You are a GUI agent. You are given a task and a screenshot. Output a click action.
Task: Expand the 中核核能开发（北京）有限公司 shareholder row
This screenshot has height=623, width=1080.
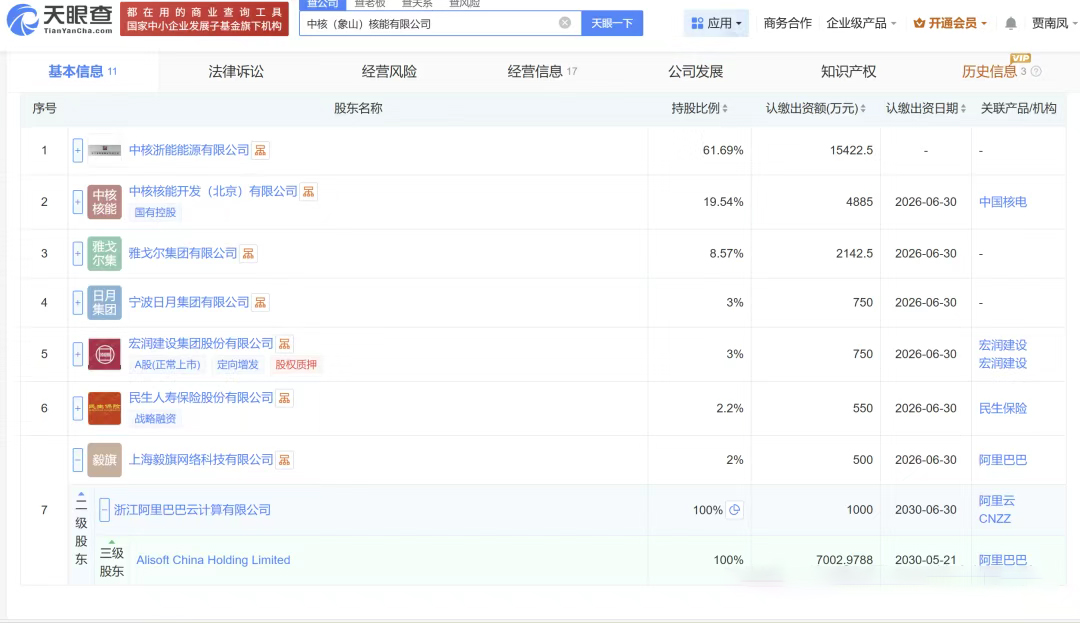click(78, 202)
